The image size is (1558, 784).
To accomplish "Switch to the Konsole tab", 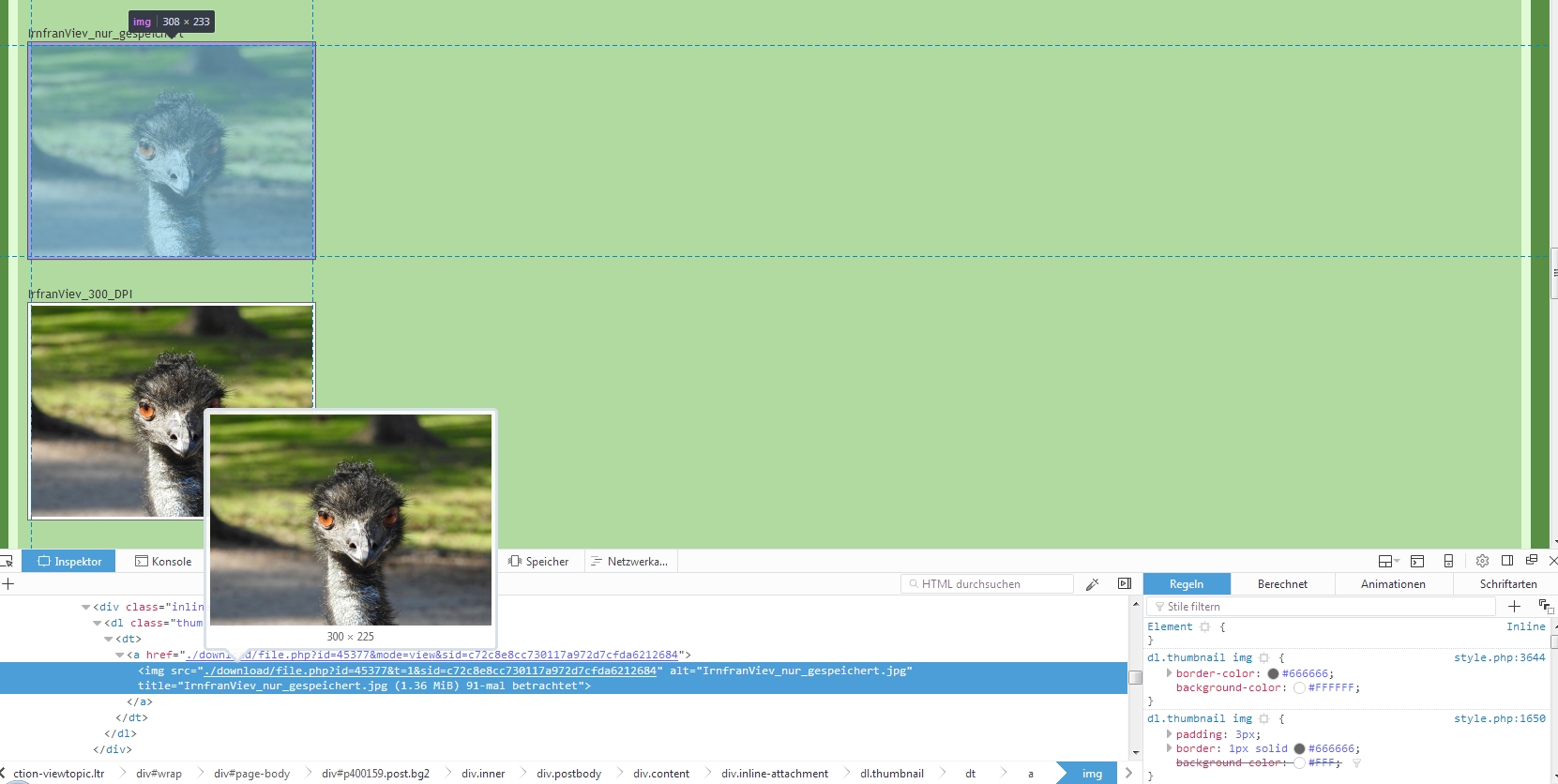I will [x=163, y=562].
